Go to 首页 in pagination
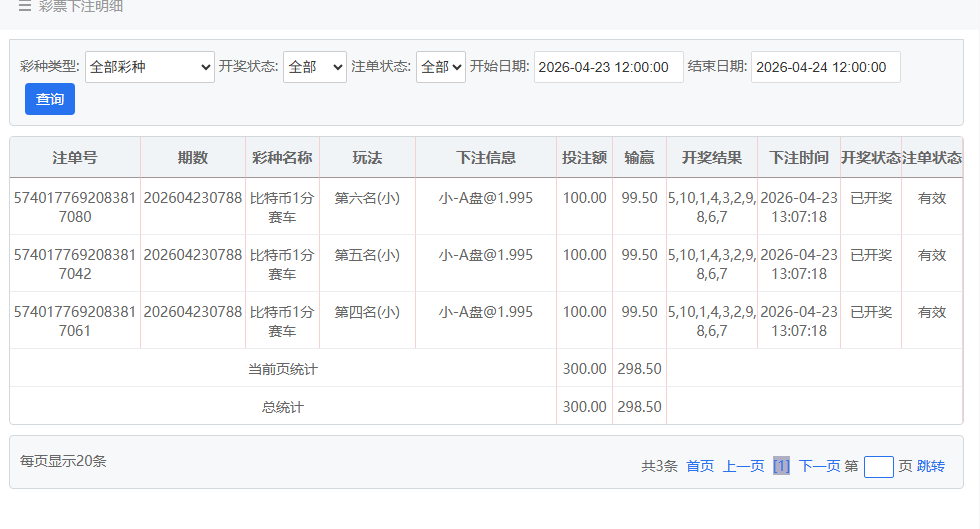The image size is (980, 529). (700, 466)
